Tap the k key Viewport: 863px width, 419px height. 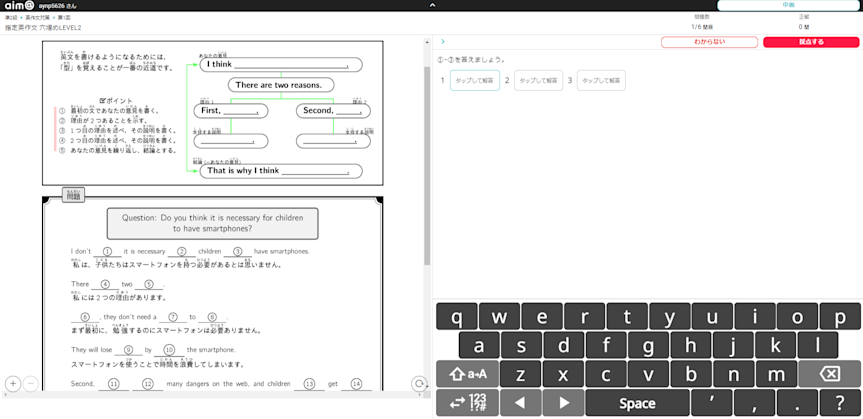point(775,345)
